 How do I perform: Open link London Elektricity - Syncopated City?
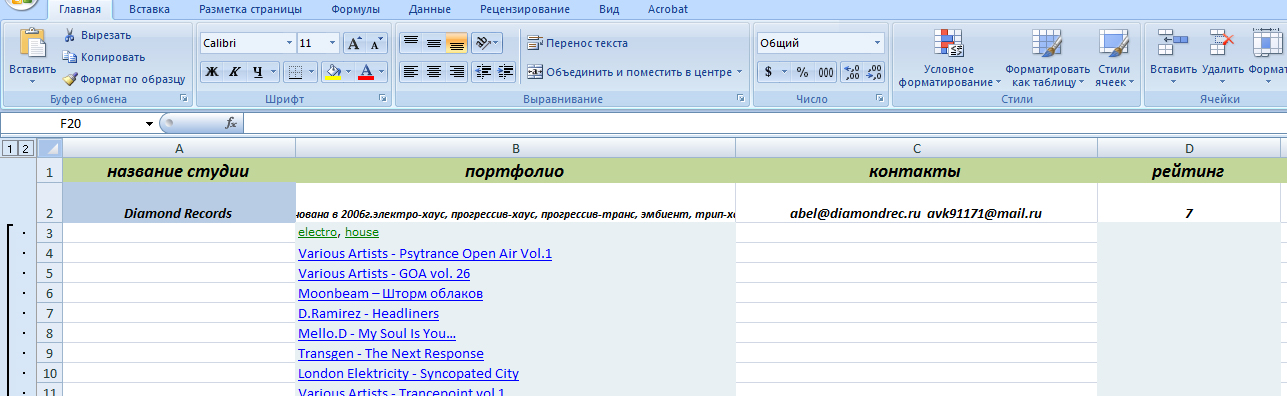(x=408, y=373)
